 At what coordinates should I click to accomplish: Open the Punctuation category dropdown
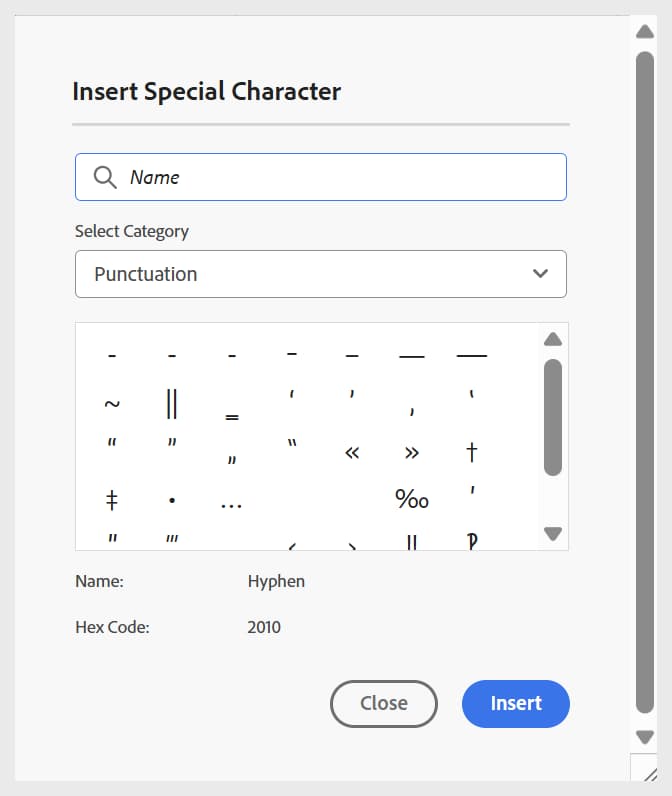pos(321,274)
